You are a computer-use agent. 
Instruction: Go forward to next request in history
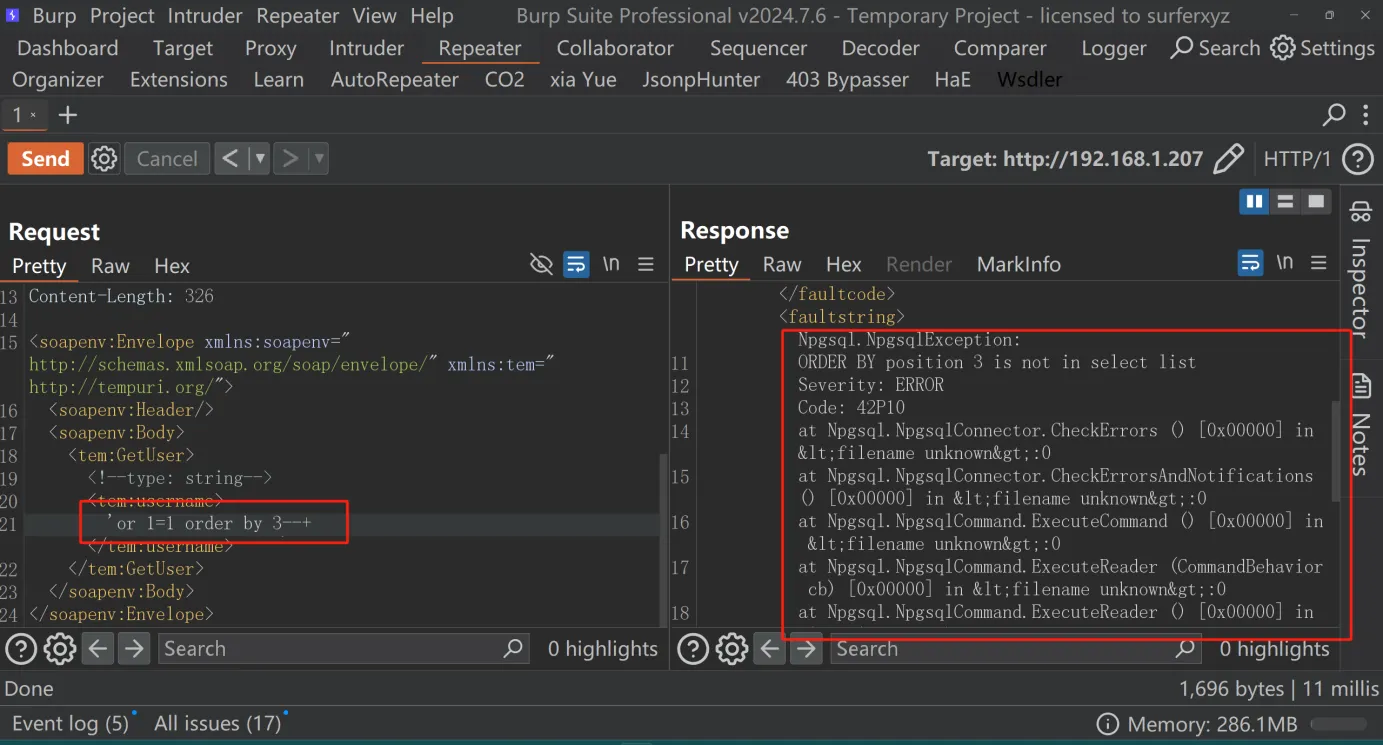[x=290, y=159]
